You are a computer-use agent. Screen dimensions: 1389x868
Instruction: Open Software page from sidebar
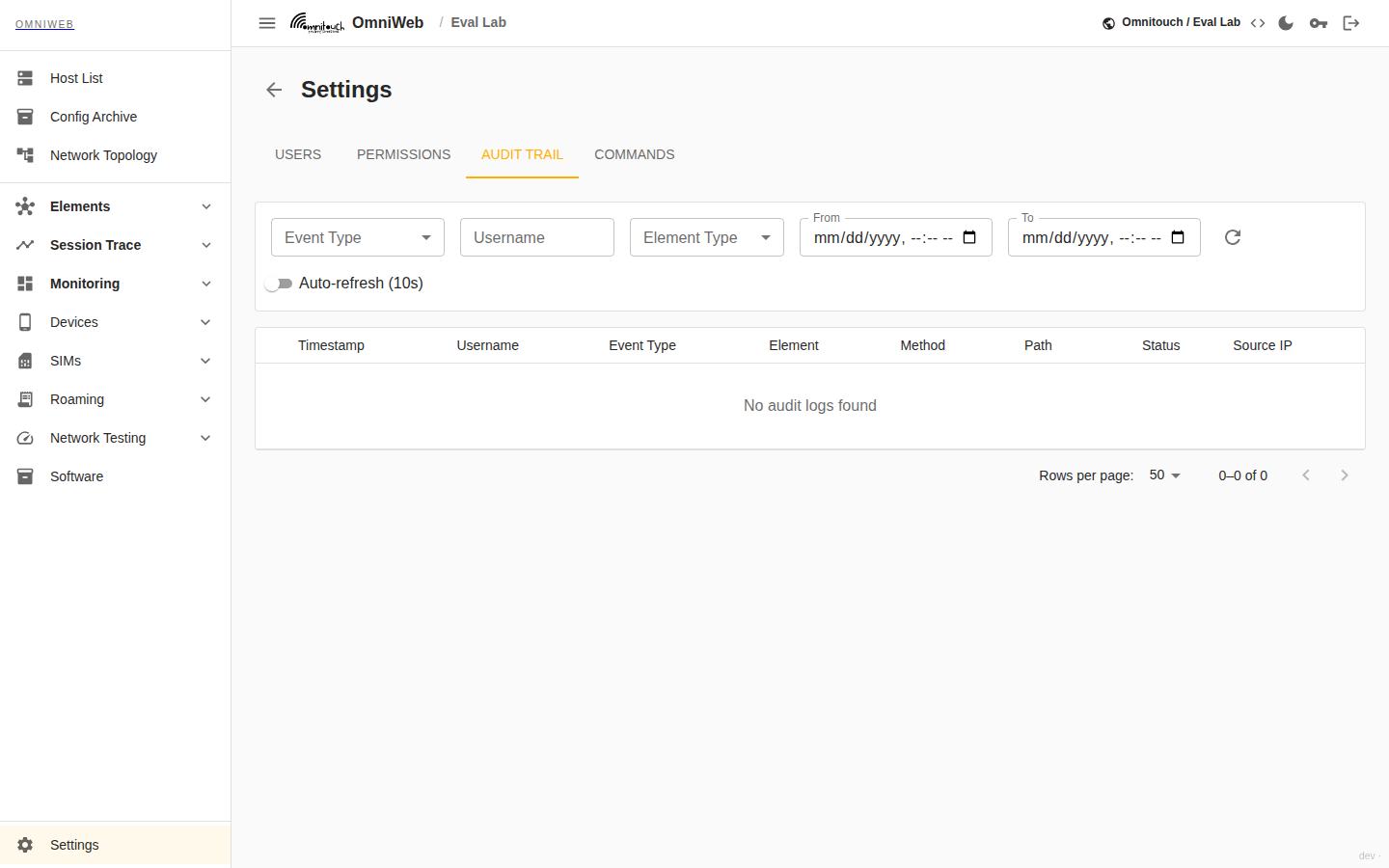click(x=116, y=476)
